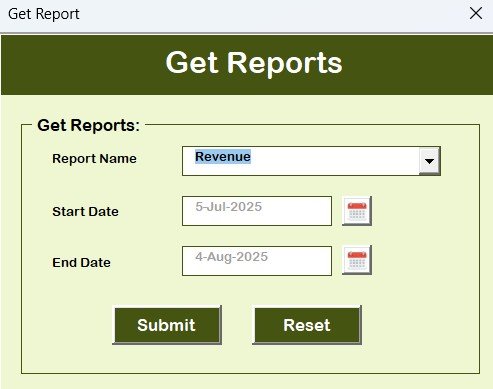Click the End Date field showing 4-Aug-2025
Image resolution: width=493 pixels, height=389 pixels.
(x=257, y=261)
